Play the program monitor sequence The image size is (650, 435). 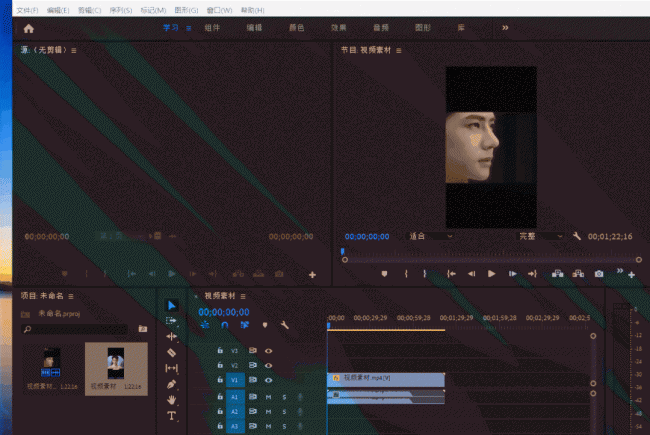[x=492, y=274]
